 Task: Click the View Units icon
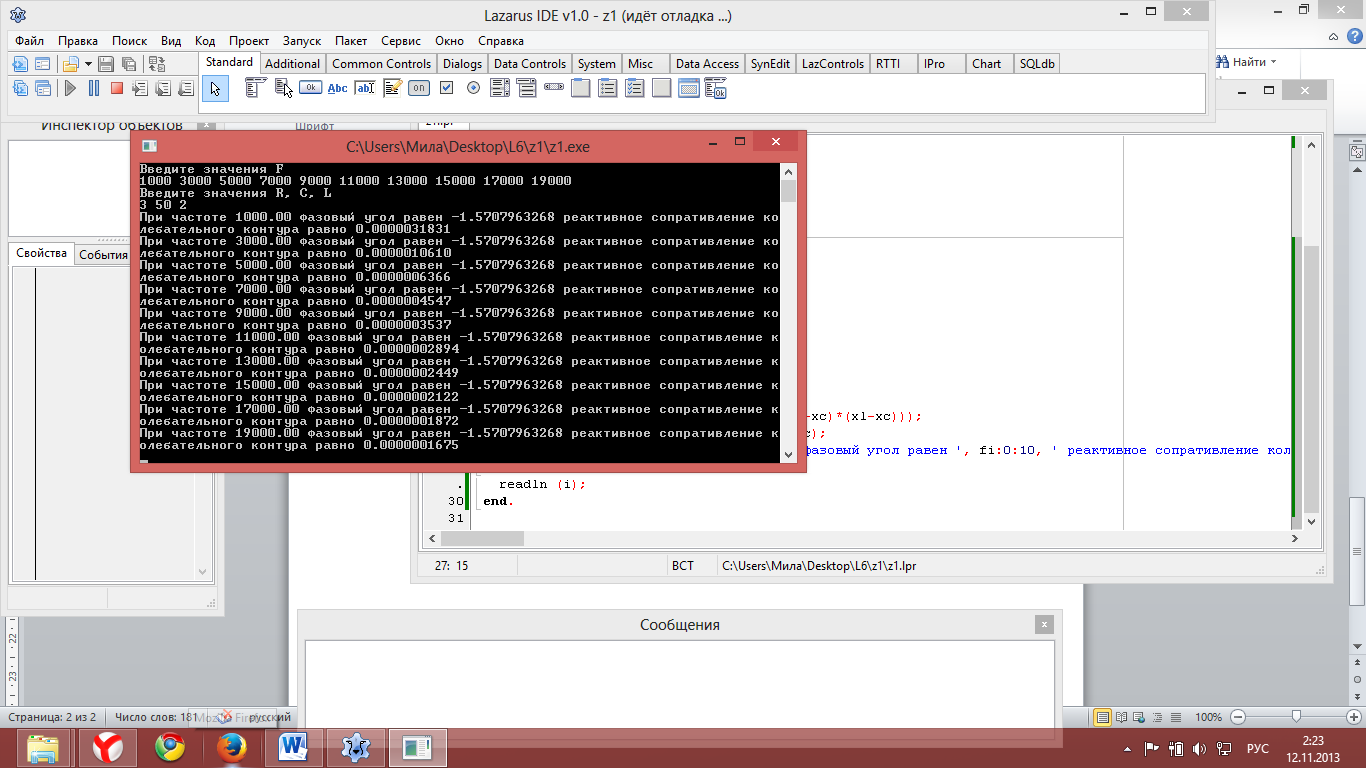(19, 88)
